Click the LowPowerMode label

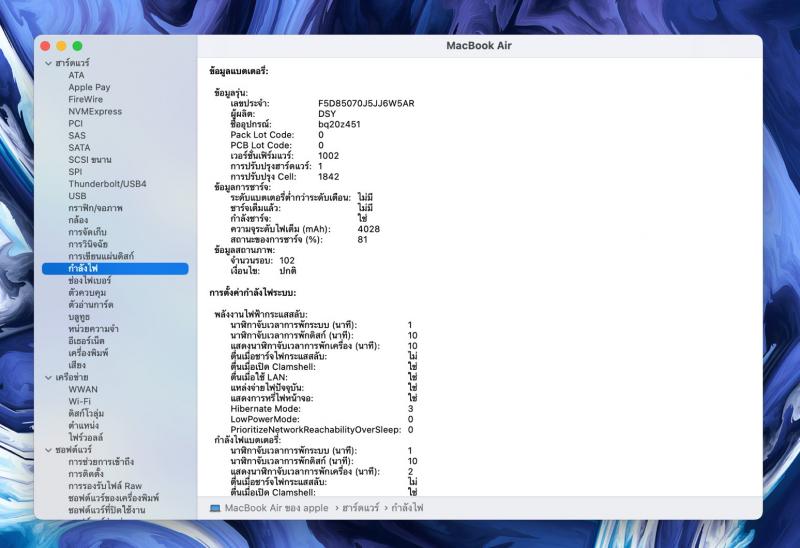(x=265, y=419)
